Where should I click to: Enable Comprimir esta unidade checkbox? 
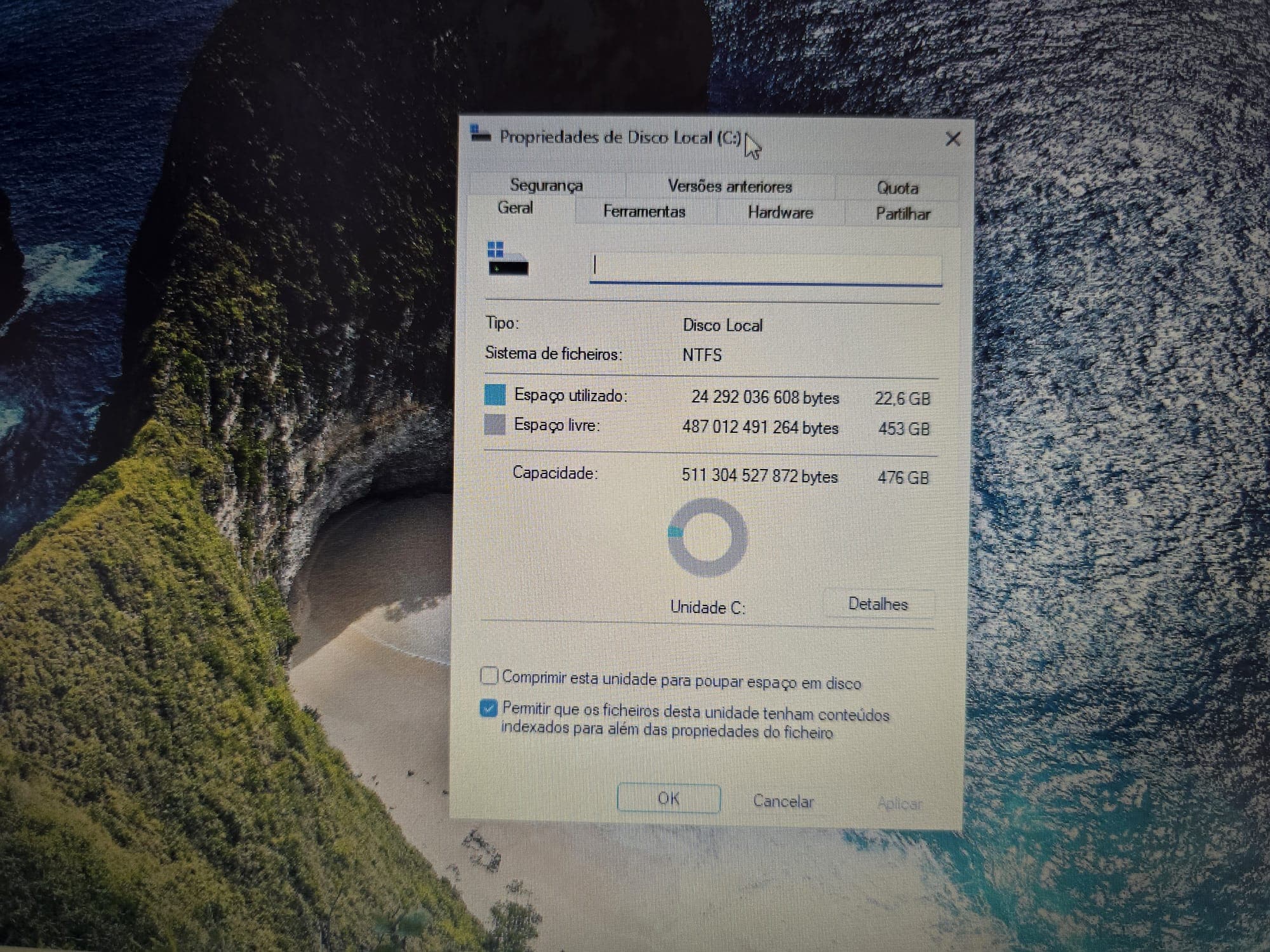tap(489, 676)
